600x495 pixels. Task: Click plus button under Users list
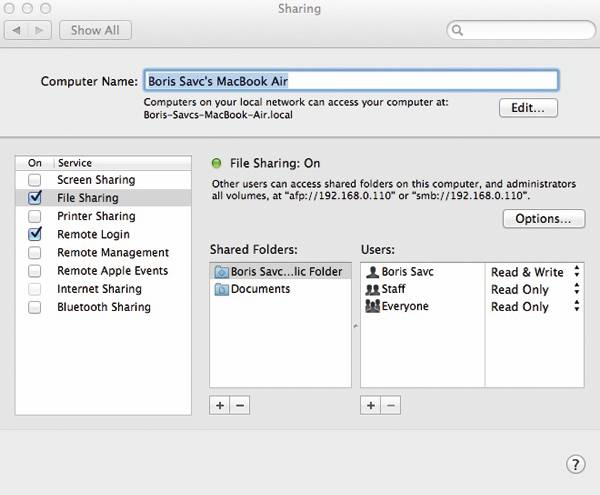pos(370,405)
